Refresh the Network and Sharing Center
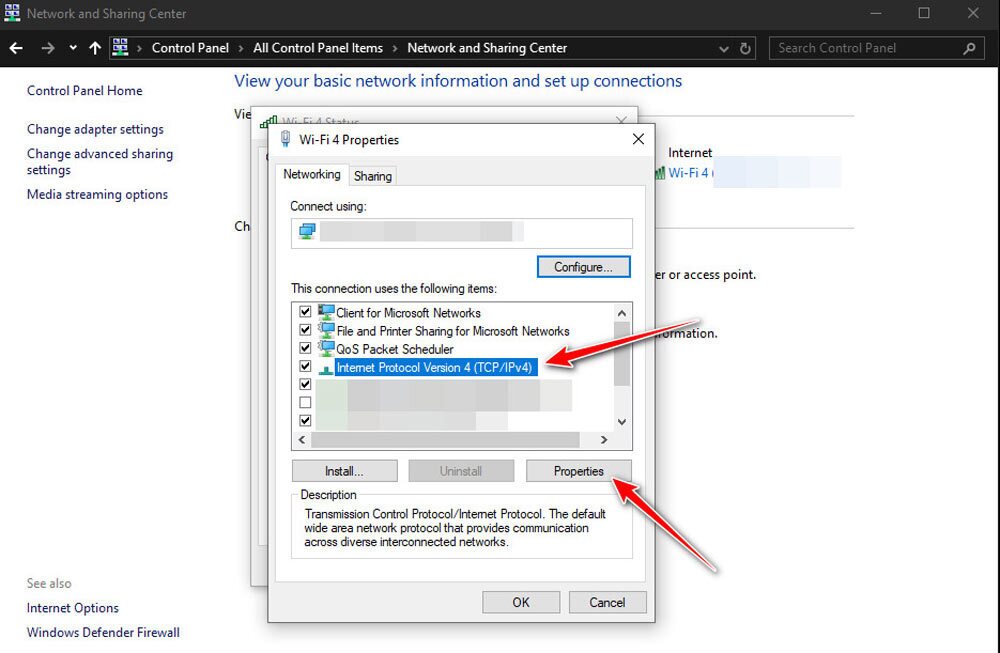Image resolution: width=1000 pixels, height=653 pixels. (x=745, y=48)
